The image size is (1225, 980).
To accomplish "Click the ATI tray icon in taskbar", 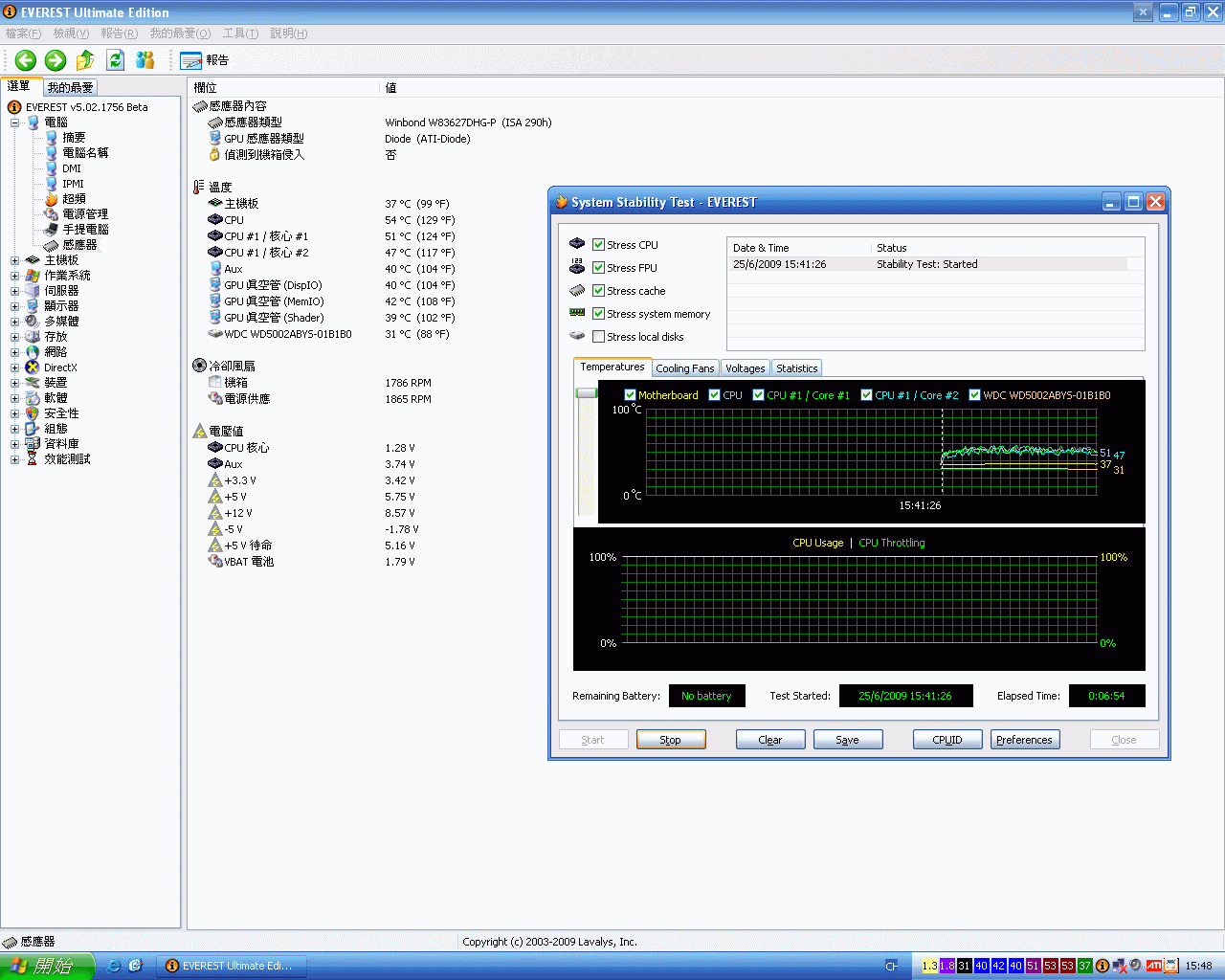I will (x=1153, y=966).
